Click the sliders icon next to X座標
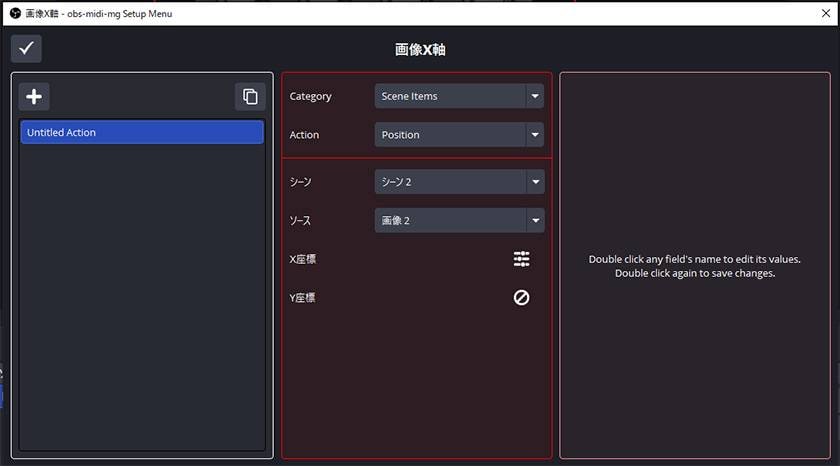 pos(521,259)
